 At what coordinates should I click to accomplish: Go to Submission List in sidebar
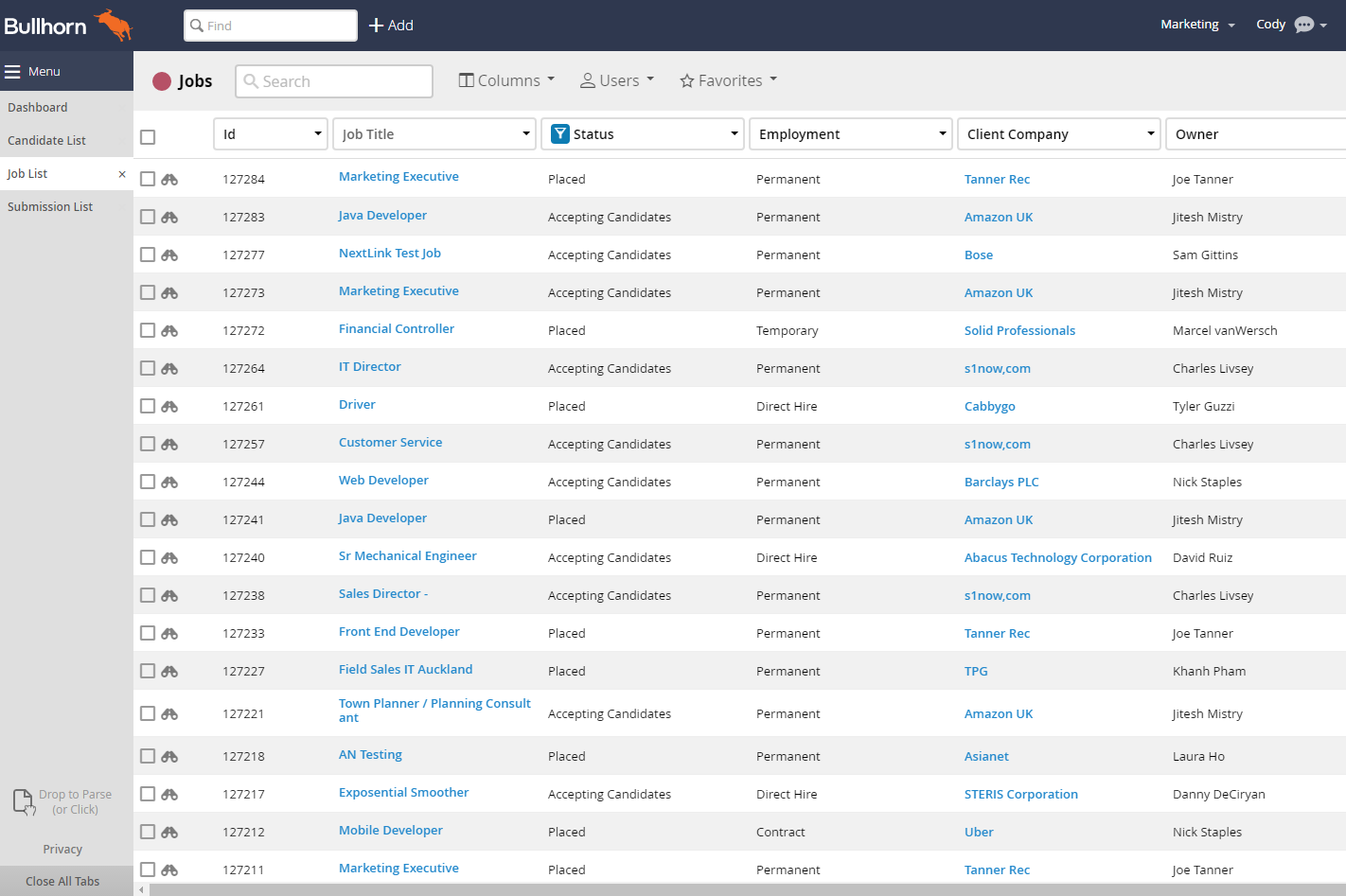[x=50, y=207]
